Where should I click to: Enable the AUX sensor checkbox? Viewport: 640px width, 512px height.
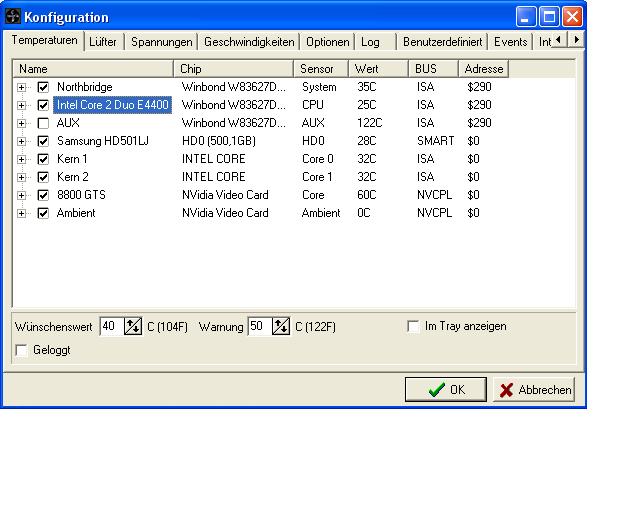coord(43,123)
